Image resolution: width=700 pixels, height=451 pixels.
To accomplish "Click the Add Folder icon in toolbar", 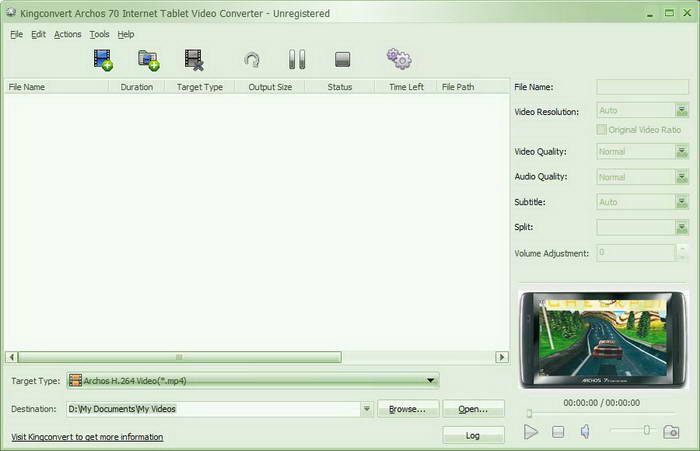I will pyautogui.click(x=148, y=60).
